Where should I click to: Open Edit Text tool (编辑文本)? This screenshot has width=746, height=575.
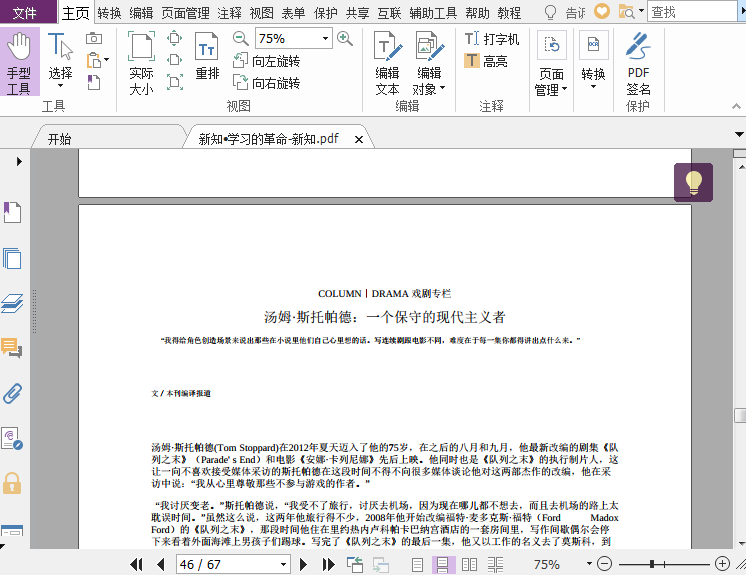click(x=387, y=63)
